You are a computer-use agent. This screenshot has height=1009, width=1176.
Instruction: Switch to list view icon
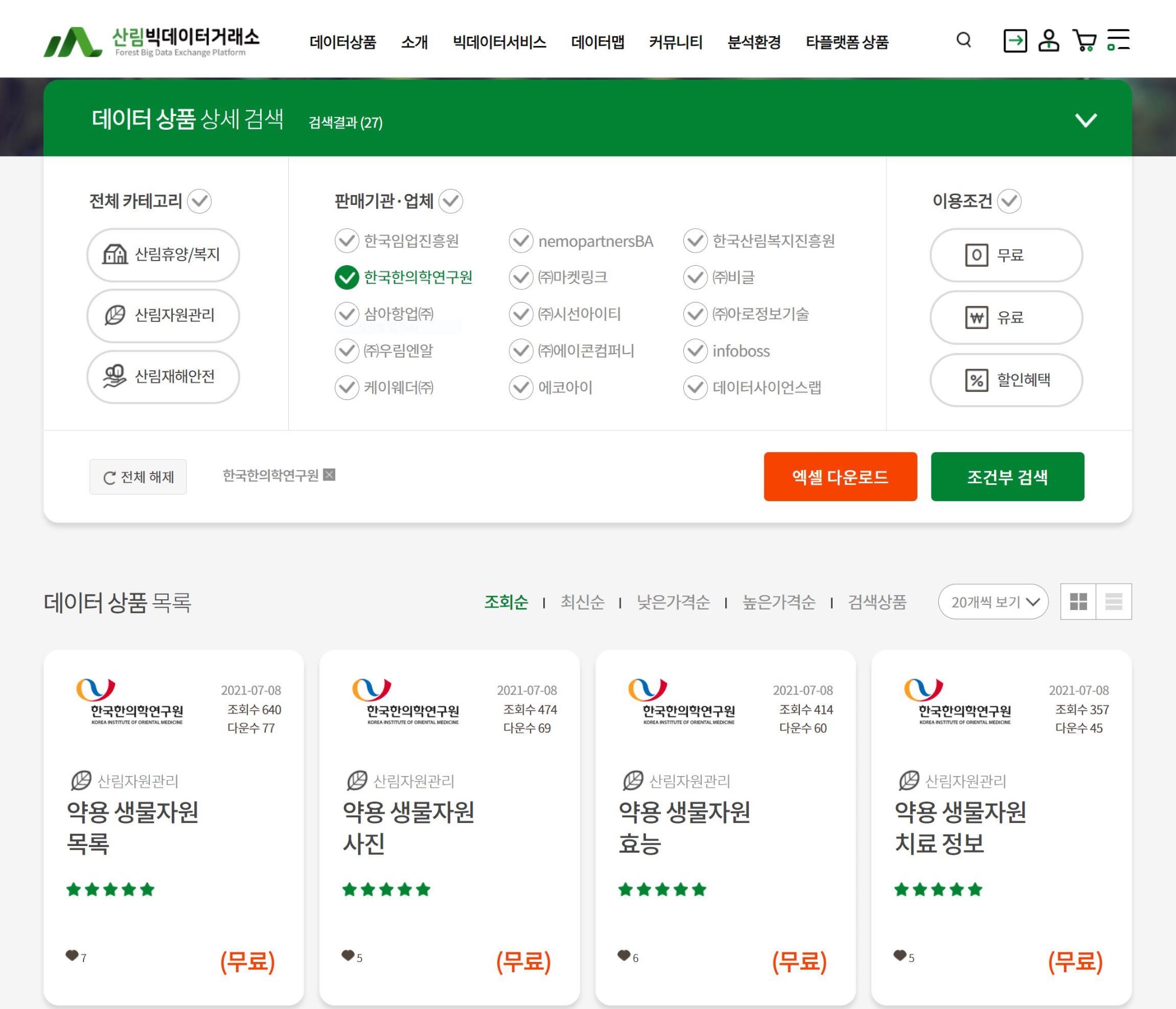point(1113,601)
